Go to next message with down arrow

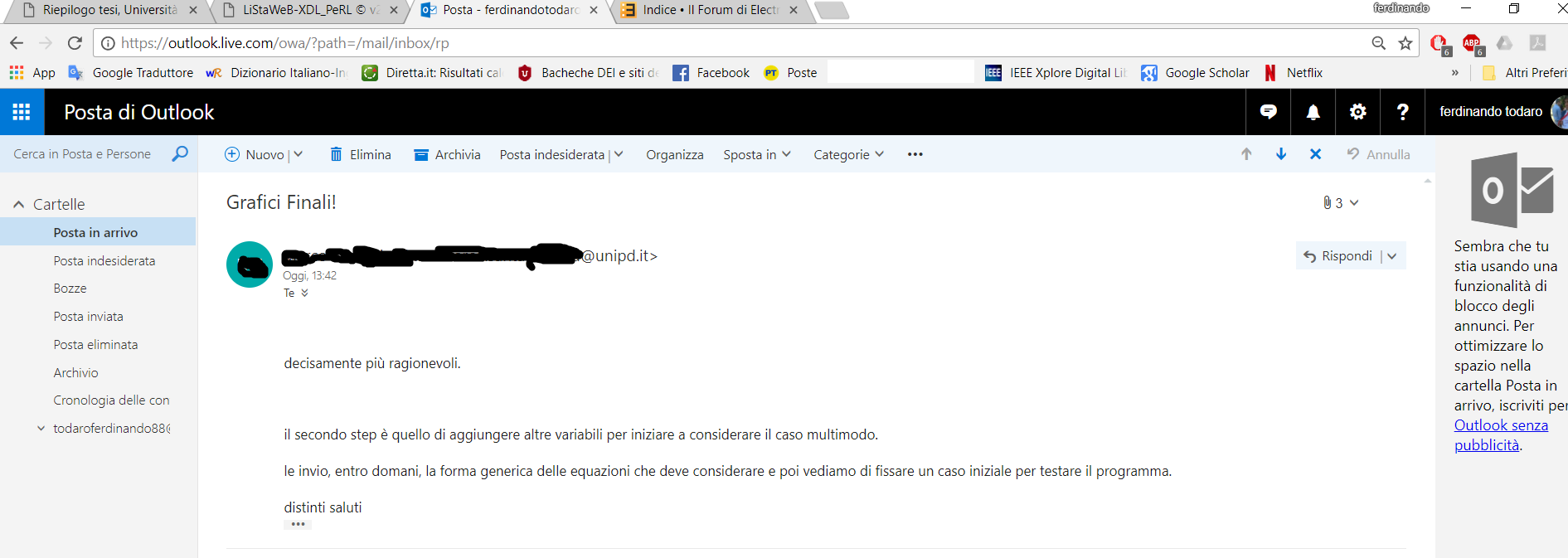(x=1281, y=154)
